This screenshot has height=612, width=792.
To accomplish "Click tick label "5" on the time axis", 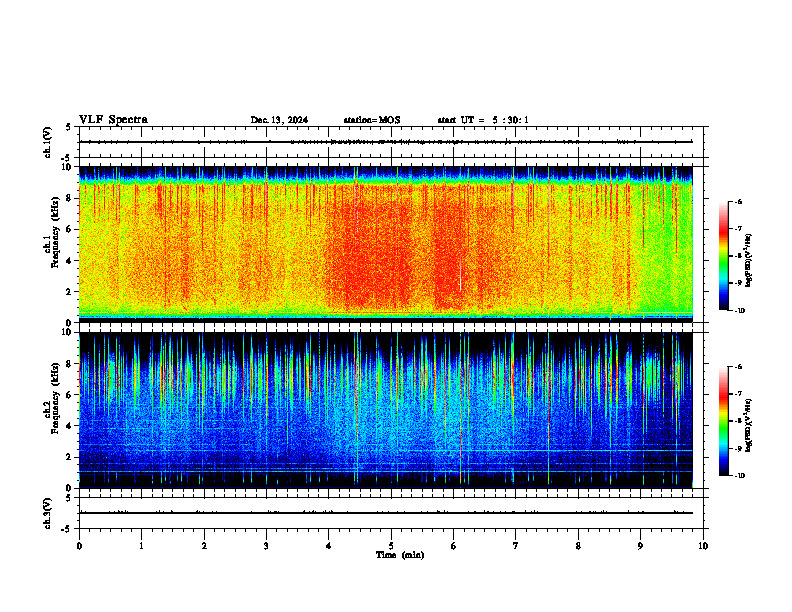I will point(391,546).
